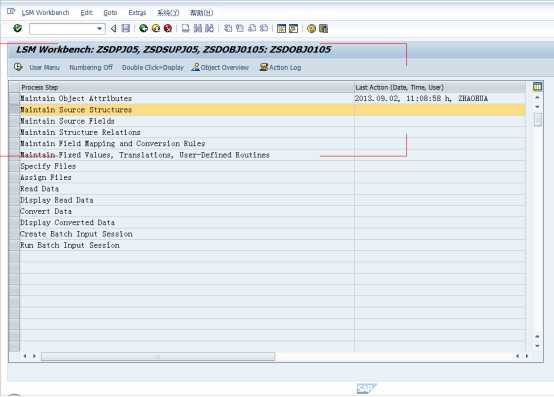Click the yellow Exit icon
This screenshot has width=554, height=397.
coord(156,28)
